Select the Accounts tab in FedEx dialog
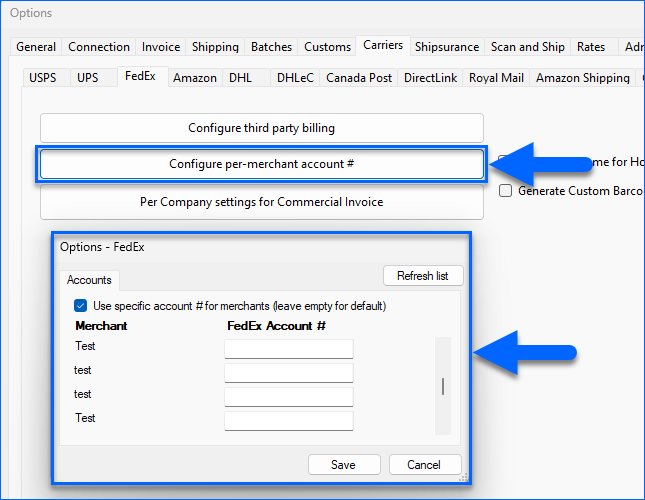Viewport: 645px width, 500px height. [89, 280]
